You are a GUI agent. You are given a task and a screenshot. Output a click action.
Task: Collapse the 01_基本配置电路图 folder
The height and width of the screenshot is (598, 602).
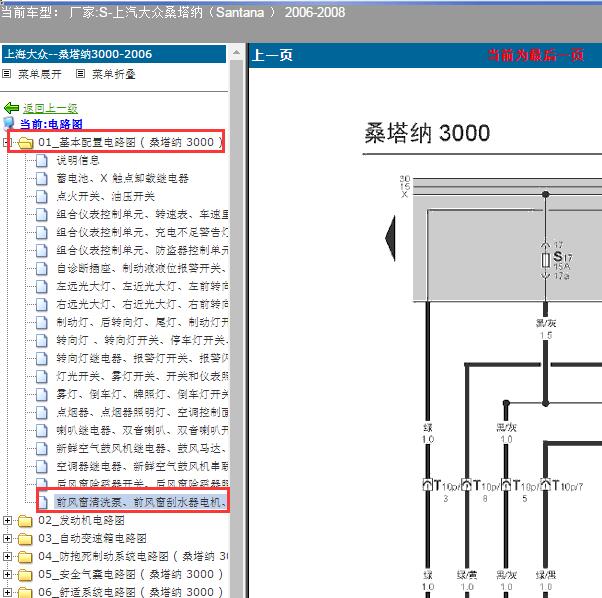[7, 142]
